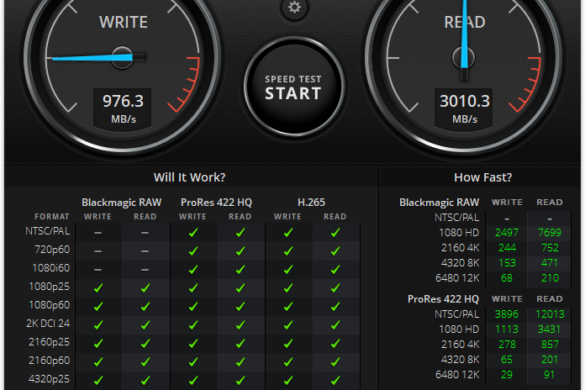Image resolution: width=585 pixels, height=390 pixels.
Task: Select the 'How Fast?' panel heading
Action: (483, 177)
